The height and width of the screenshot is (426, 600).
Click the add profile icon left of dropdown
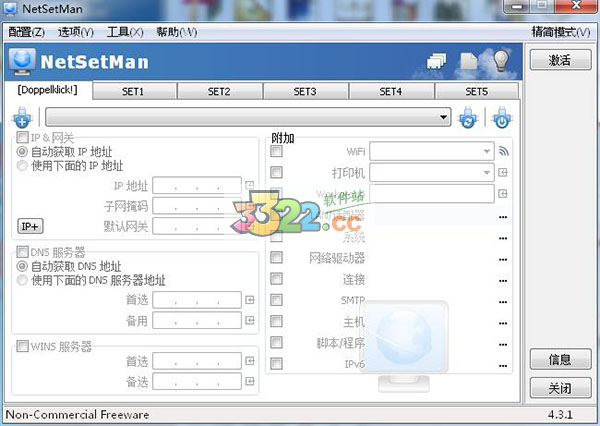click(x=21, y=119)
